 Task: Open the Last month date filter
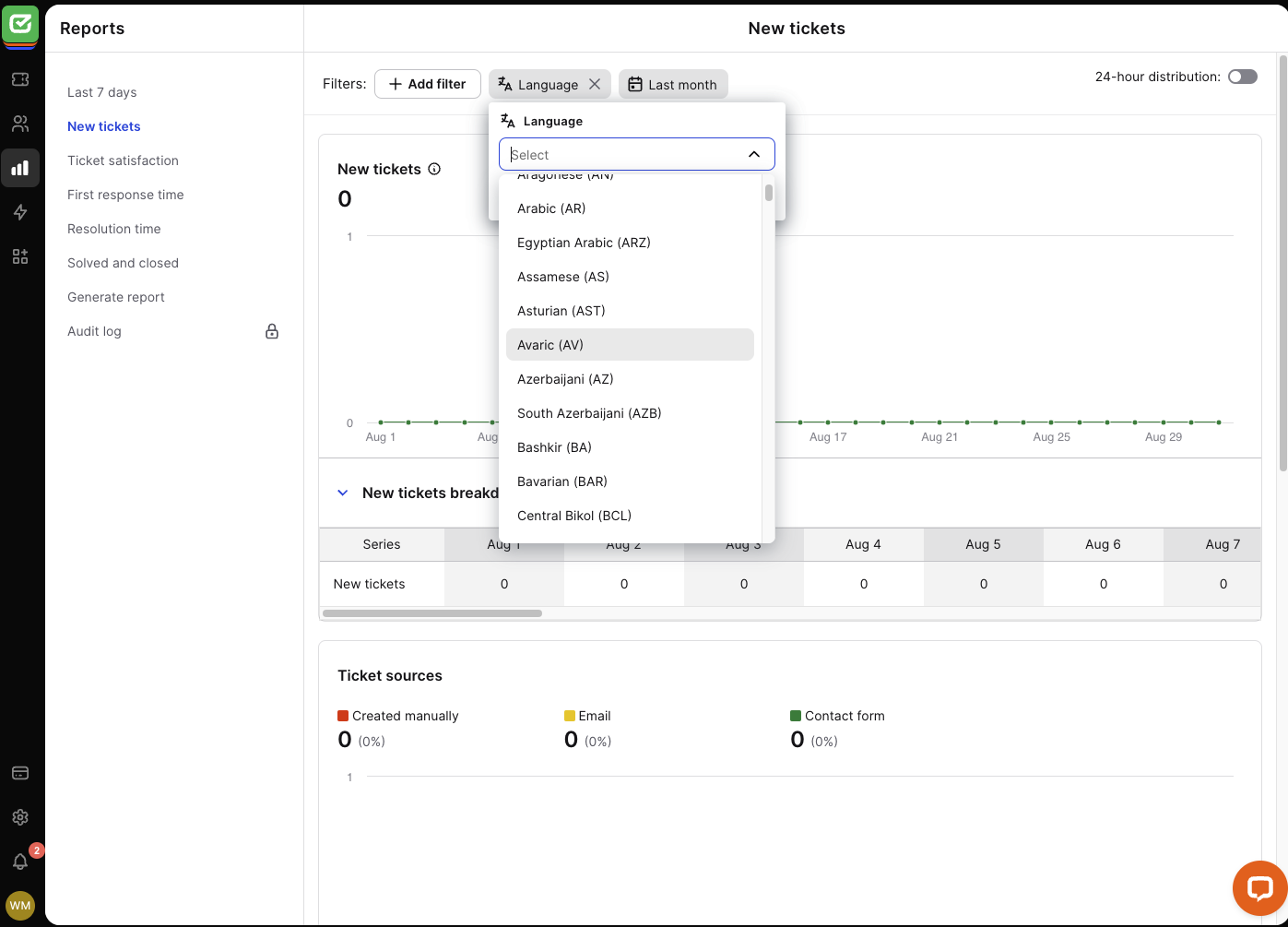click(x=673, y=84)
